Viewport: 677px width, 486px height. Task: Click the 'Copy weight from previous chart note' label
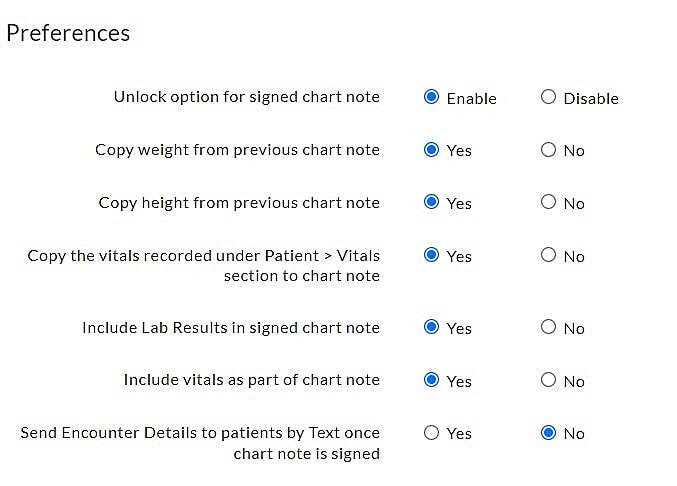tap(237, 150)
